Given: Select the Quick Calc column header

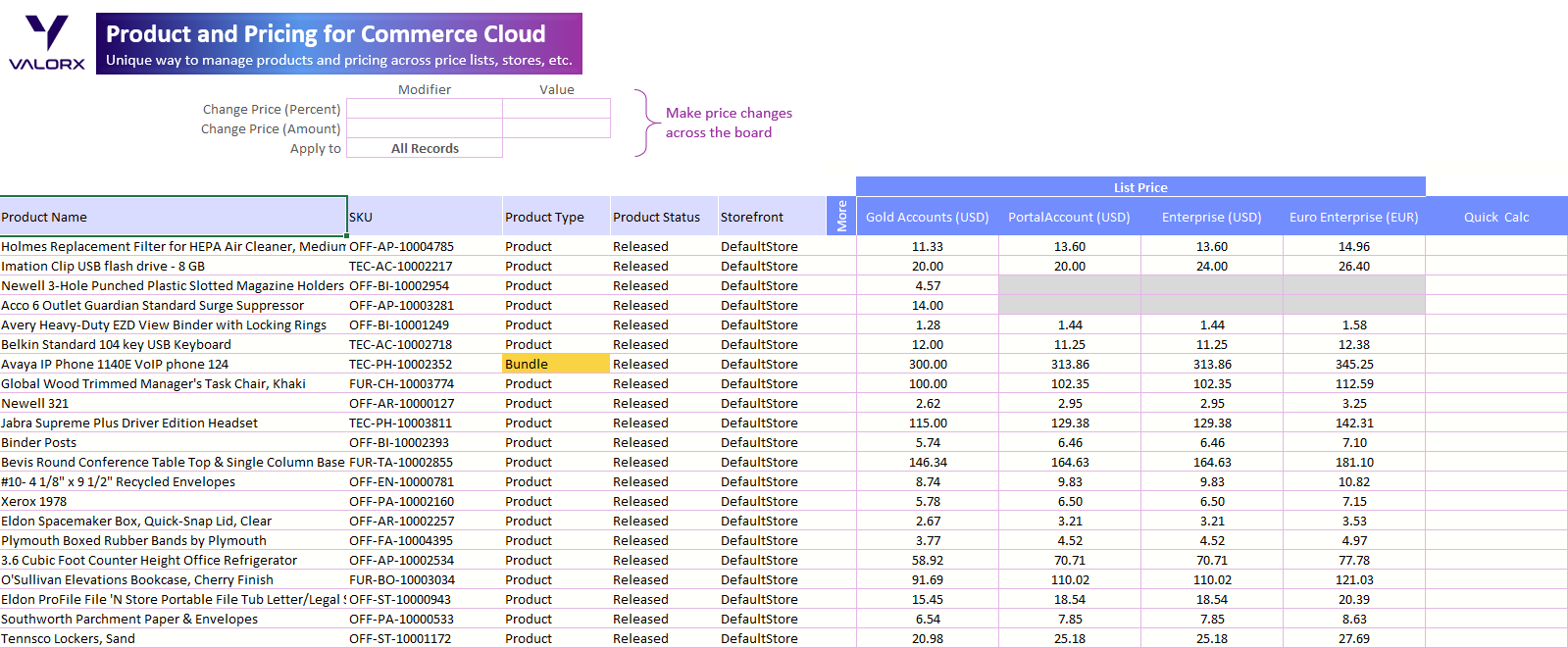Looking at the screenshot, I should pyautogui.click(x=1496, y=217).
